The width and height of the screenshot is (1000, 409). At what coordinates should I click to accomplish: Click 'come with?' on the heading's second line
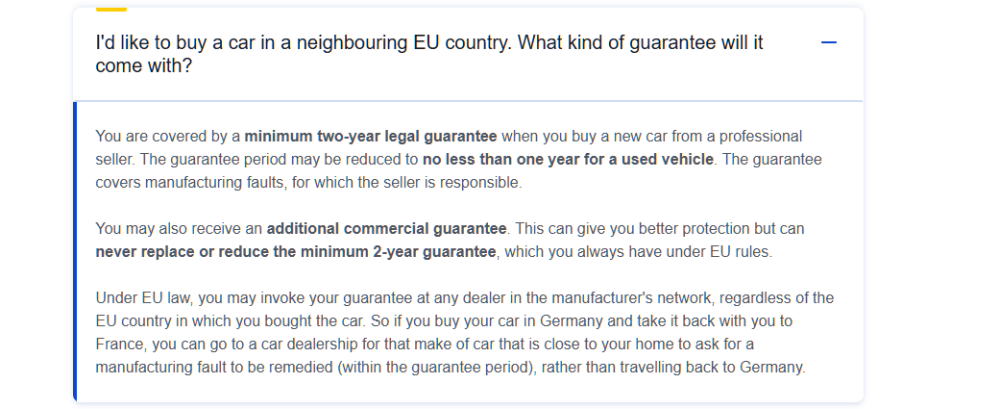click(143, 66)
